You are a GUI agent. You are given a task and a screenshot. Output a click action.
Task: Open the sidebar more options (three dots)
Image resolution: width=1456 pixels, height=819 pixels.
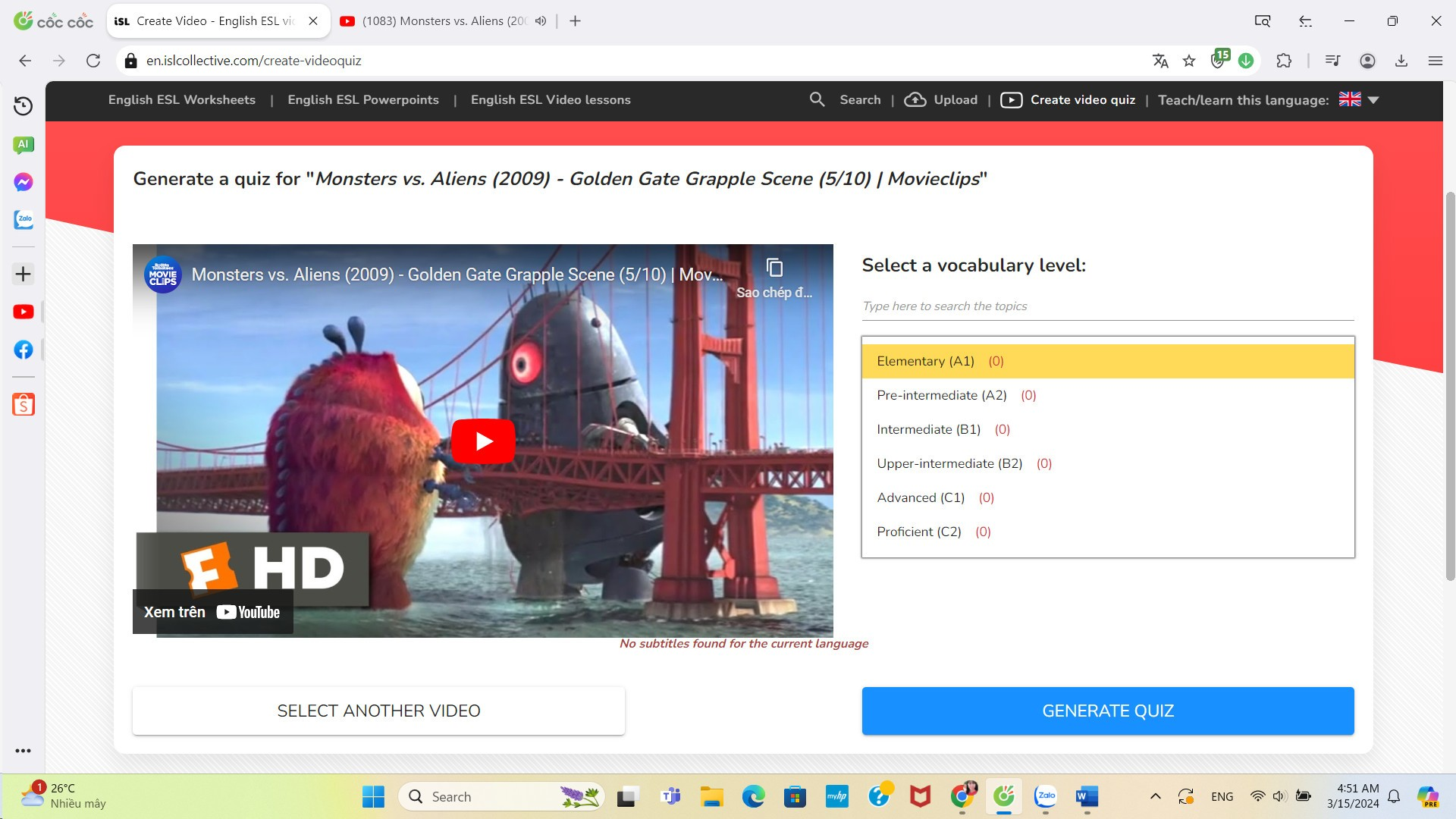[x=23, y=751]
